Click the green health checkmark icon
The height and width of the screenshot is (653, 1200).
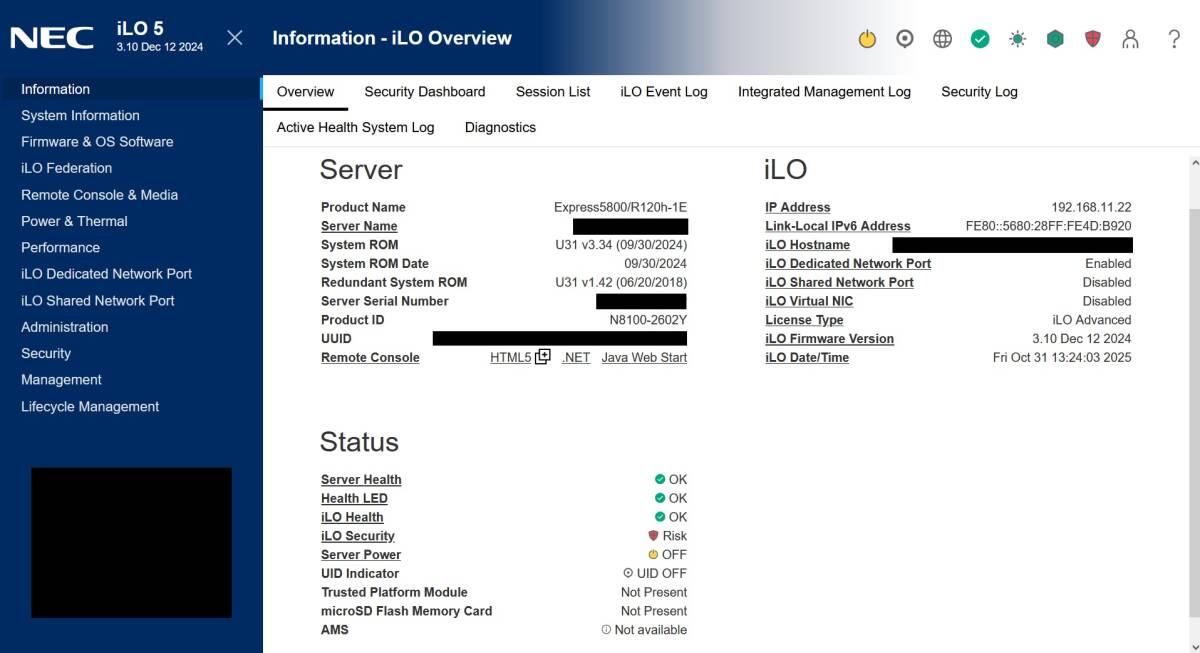[980, 39]
